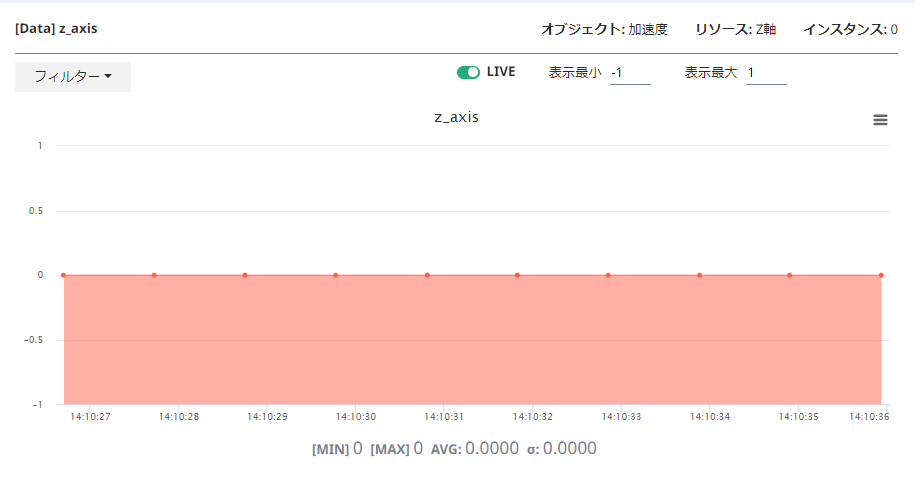Select the last data point on the chart

(881, 275)
